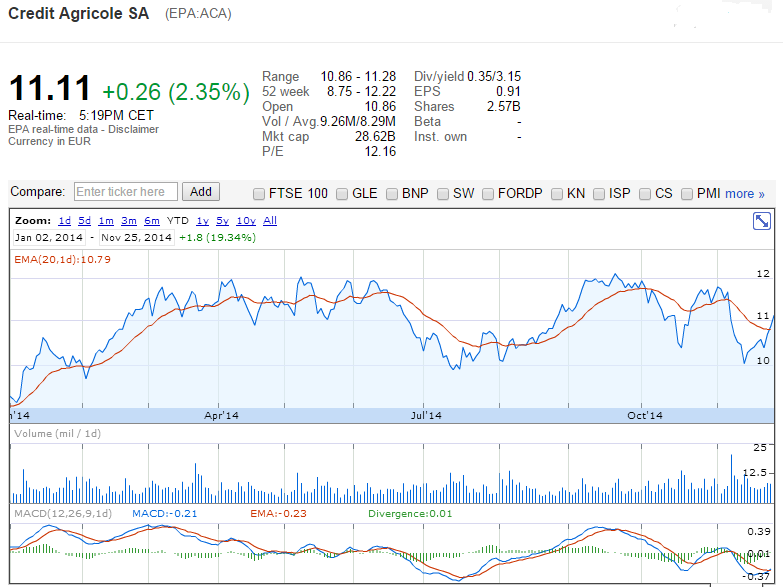Click the Vol / Avg. 9.26M/8.29M value

coord(358,121)
